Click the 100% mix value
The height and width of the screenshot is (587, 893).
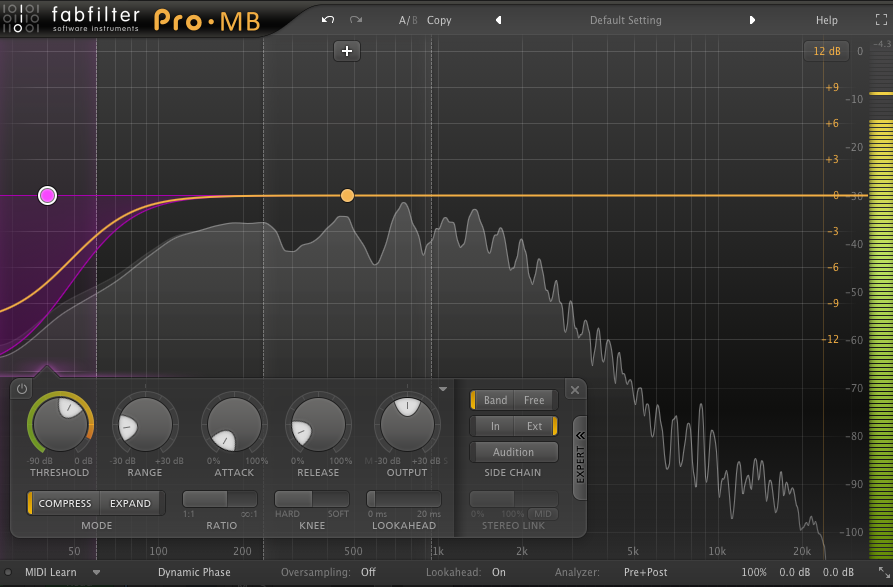(754, 572)
